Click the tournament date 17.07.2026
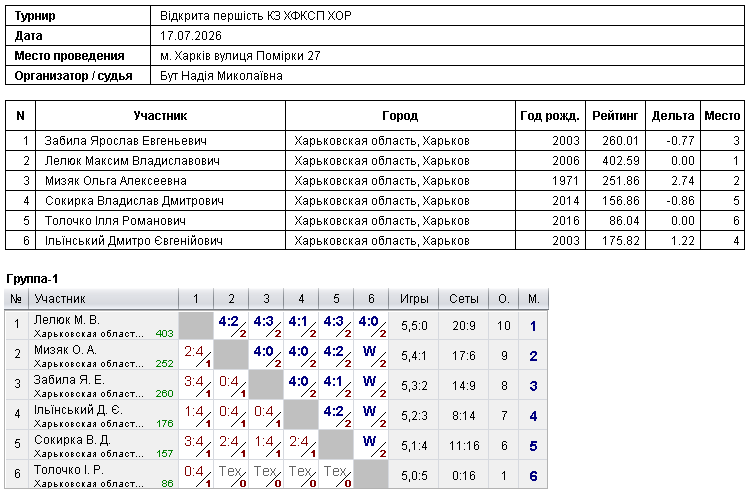The width and height of the screenshot is (750, 494). click(191, 36)
